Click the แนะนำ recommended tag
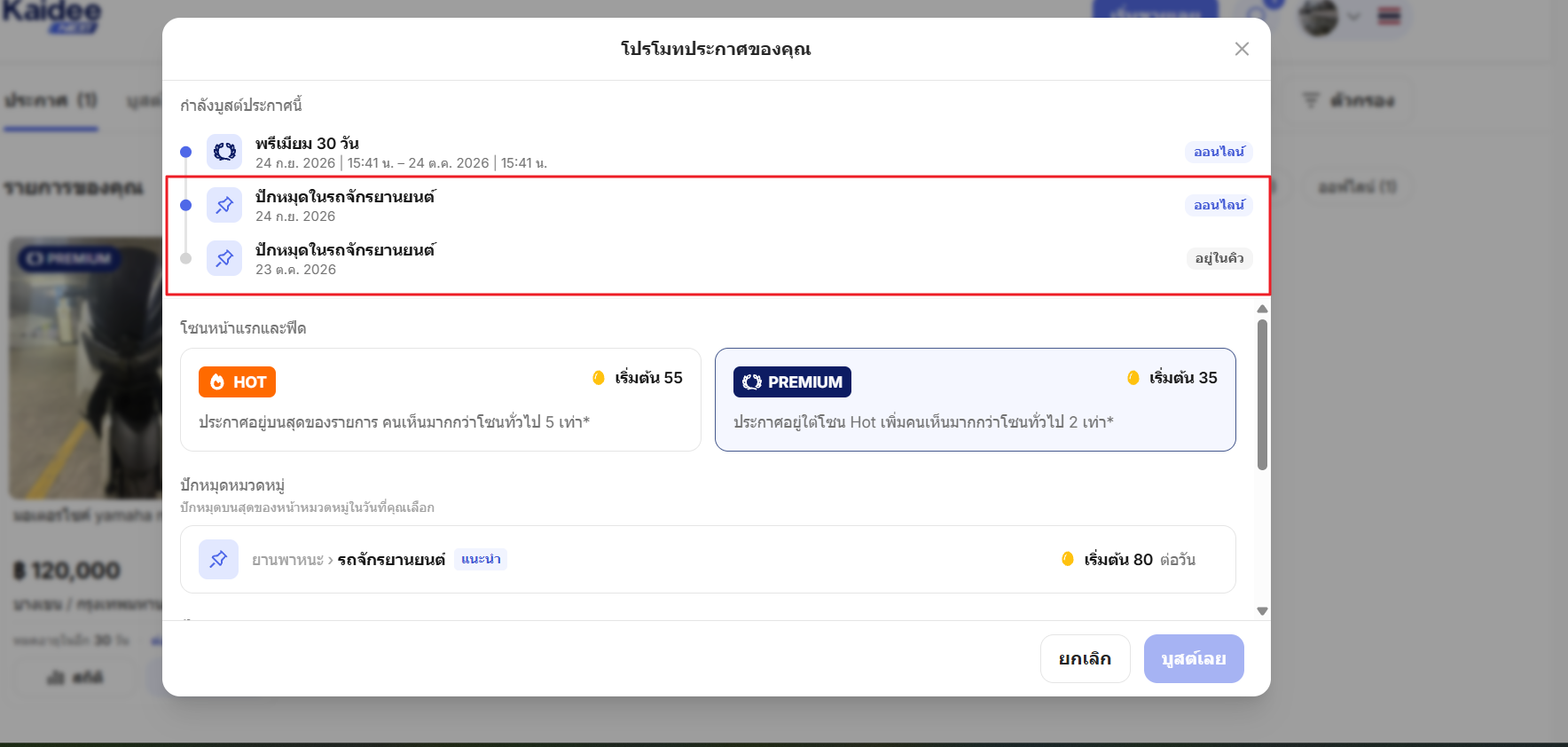The image size is (1568, 747). coord(481,559)
